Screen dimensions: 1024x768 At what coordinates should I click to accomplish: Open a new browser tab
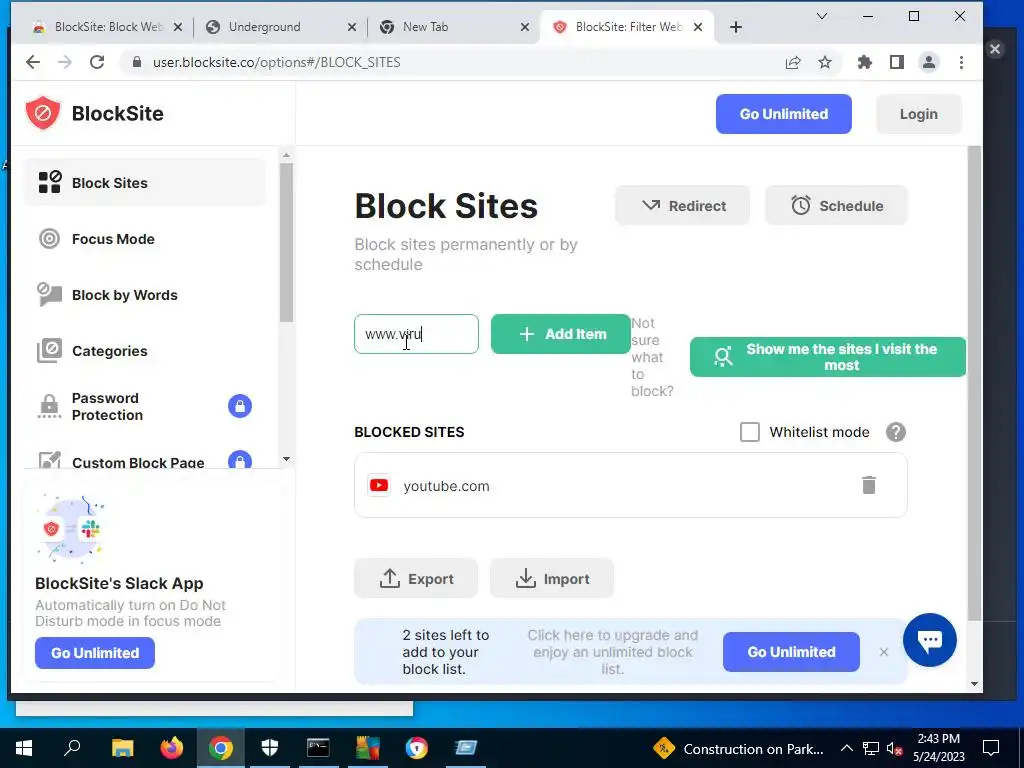(x=736, y=27)
